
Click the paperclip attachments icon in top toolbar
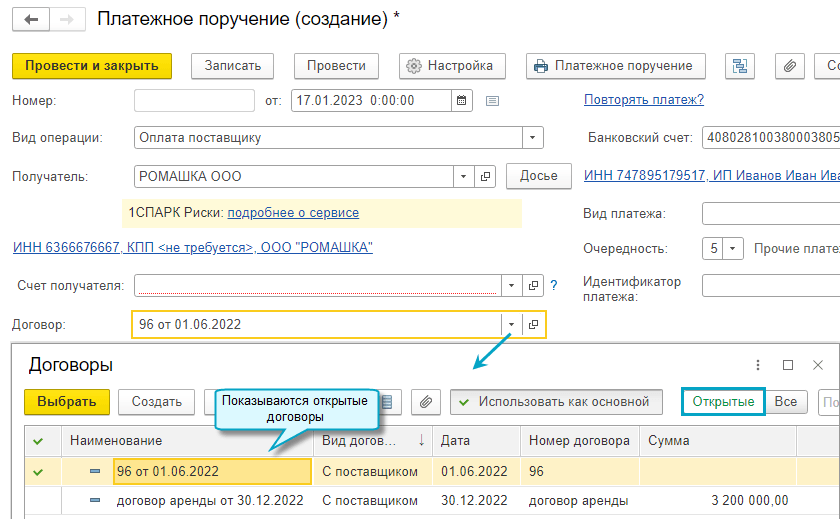coord(790,66)
